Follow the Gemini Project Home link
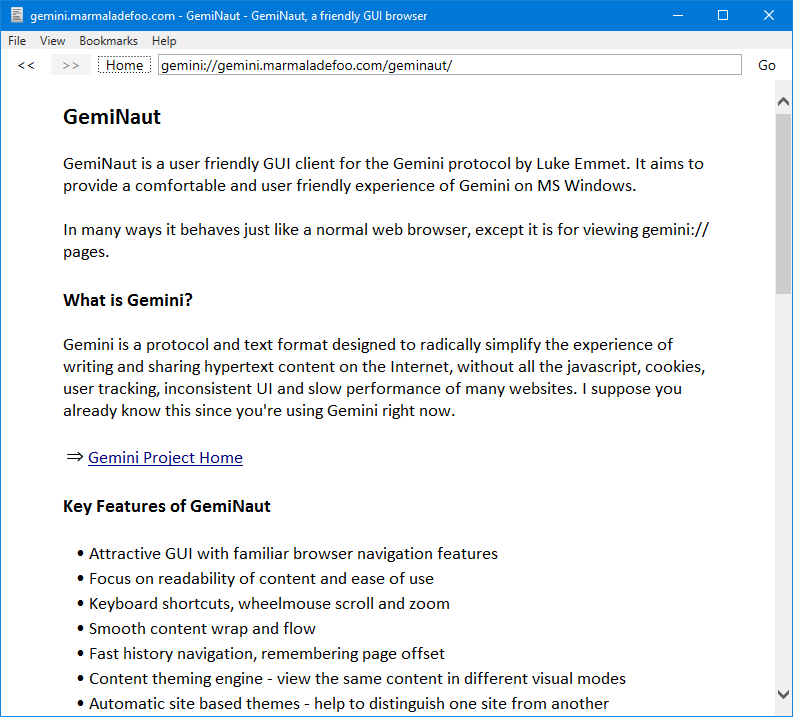Viewport: 793px width, 717px height. (x=165, y=458)
